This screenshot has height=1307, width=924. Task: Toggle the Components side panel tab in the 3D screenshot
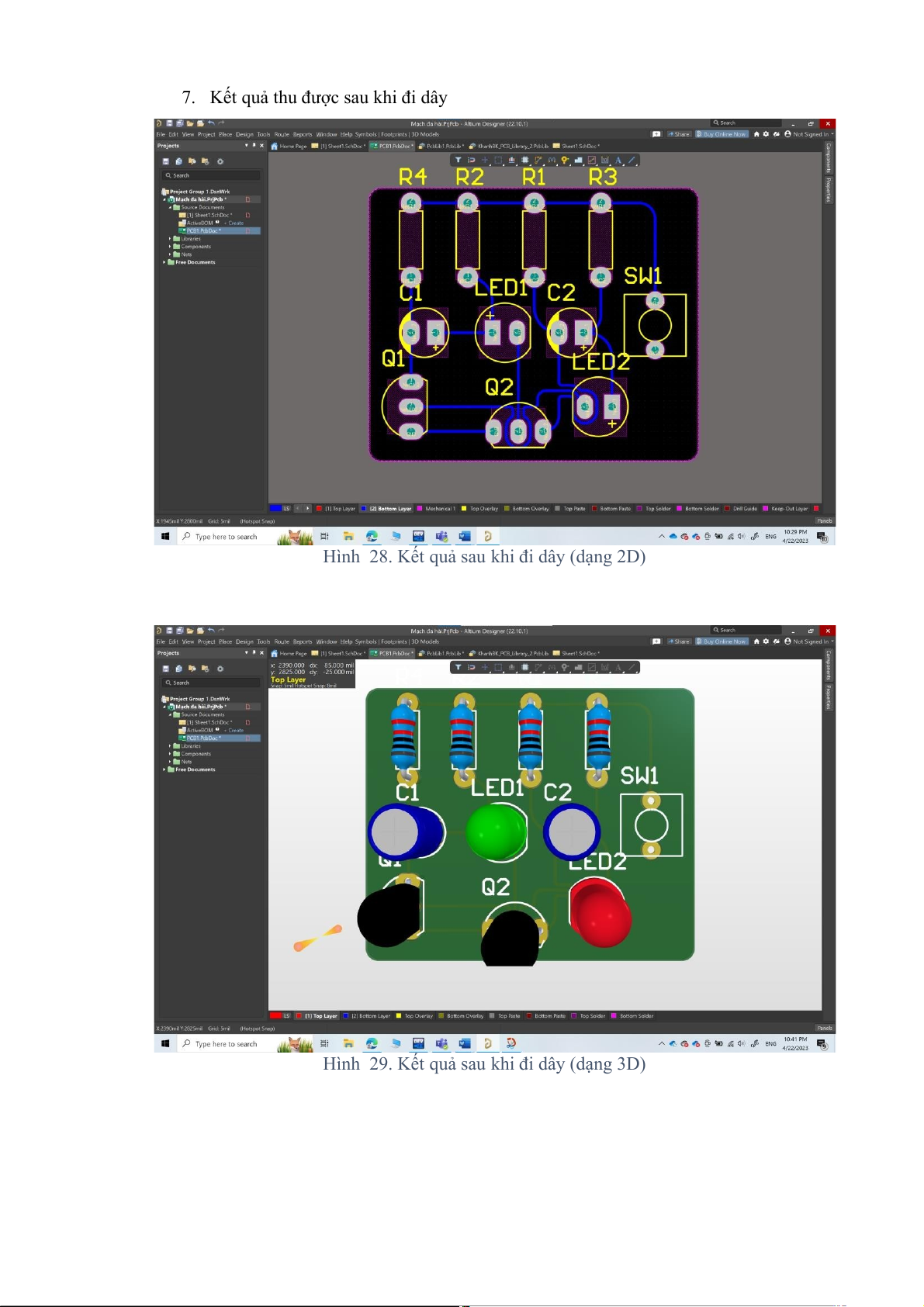(829, 664)
